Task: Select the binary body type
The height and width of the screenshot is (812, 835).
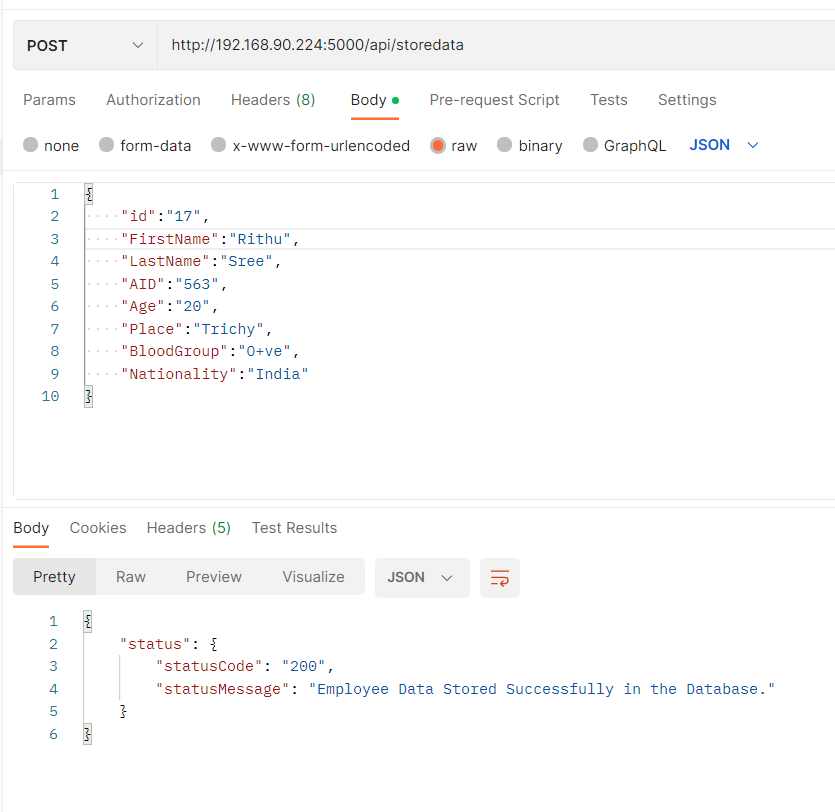Action: pos(529,145)
